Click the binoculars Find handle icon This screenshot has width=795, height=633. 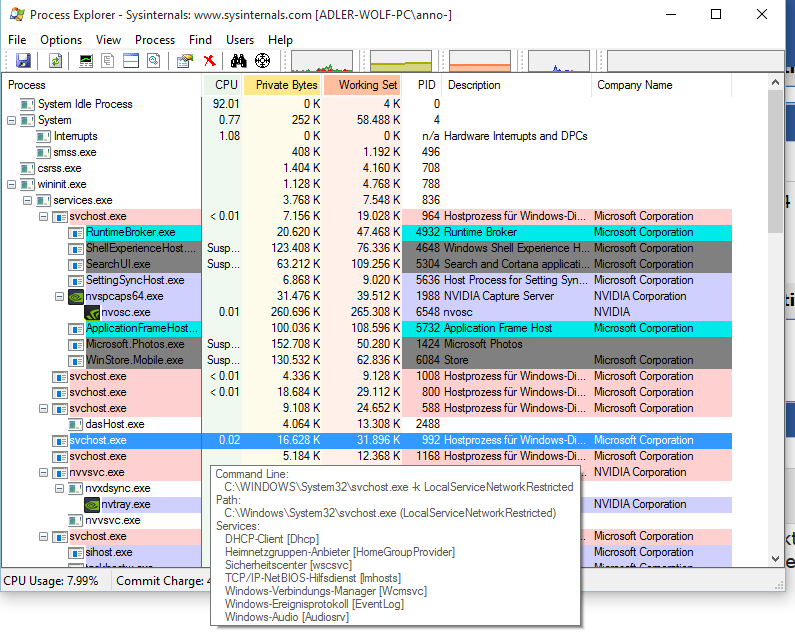click(x=238, y=61)
